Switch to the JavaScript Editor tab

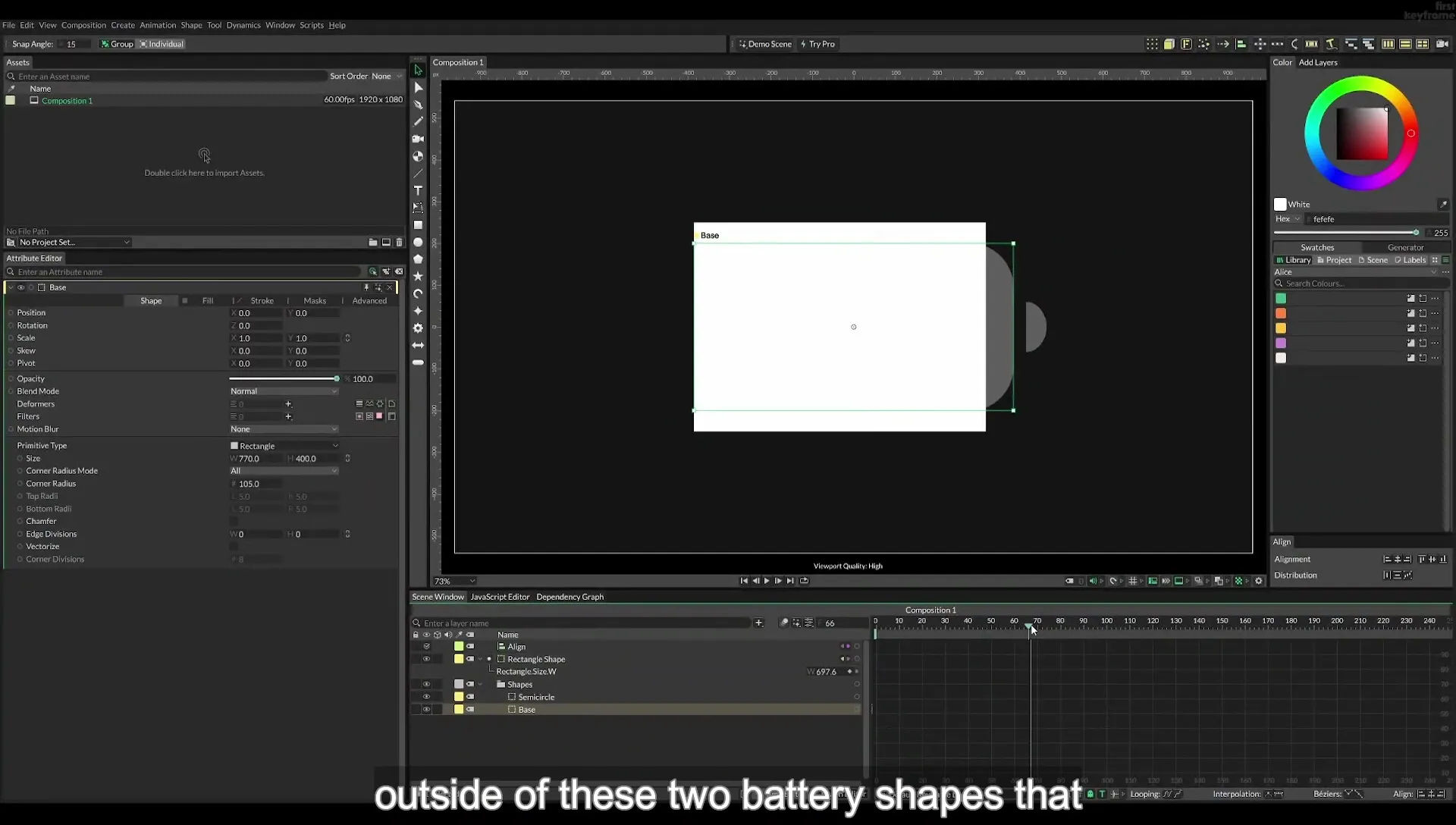pyautogui.click(x=500, y=597)
